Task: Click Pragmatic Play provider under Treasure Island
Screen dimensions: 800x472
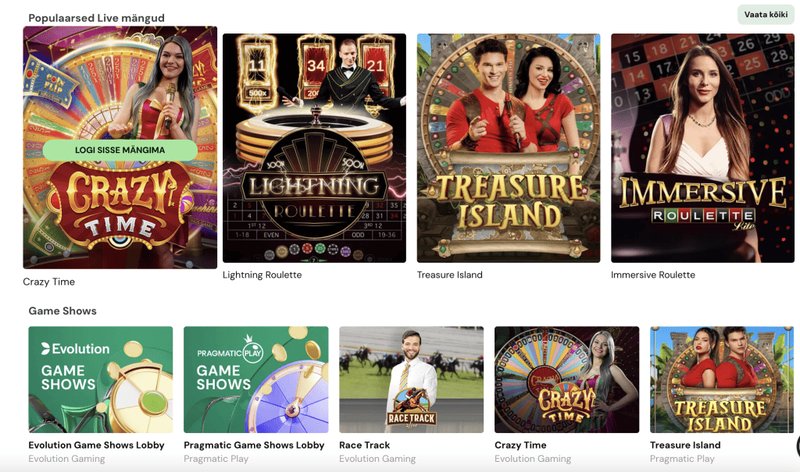Action: click(x=682, y=459)
